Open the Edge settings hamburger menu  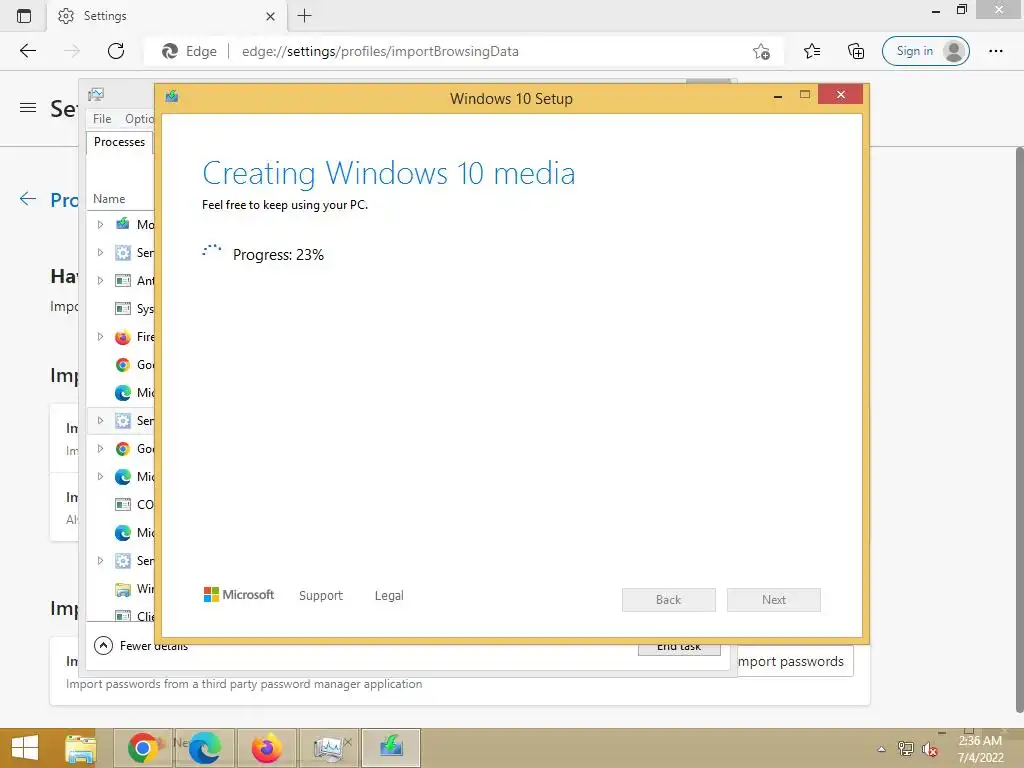[x=28, y=108]
